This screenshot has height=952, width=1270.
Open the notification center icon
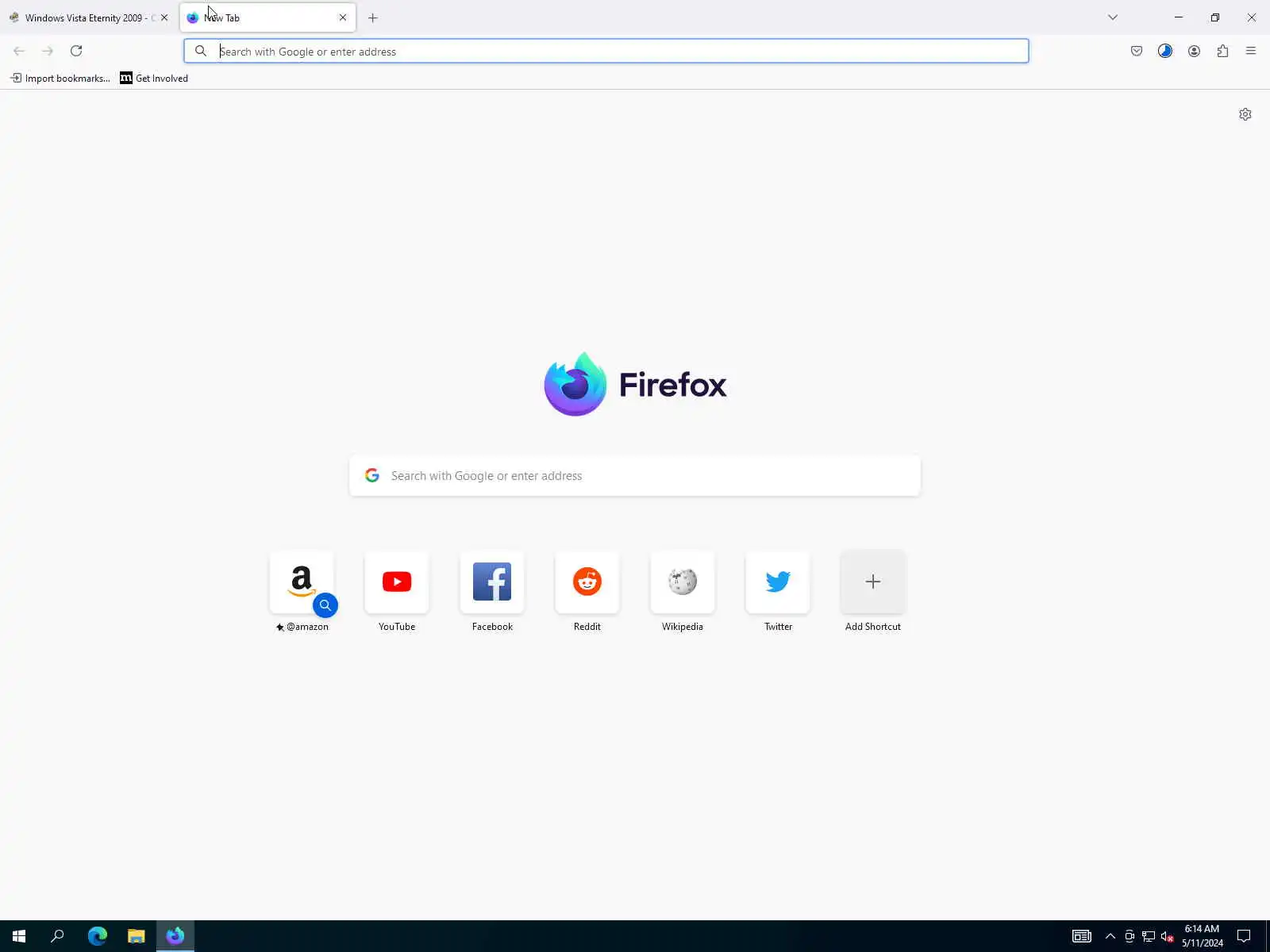(x=1244, y=936)
